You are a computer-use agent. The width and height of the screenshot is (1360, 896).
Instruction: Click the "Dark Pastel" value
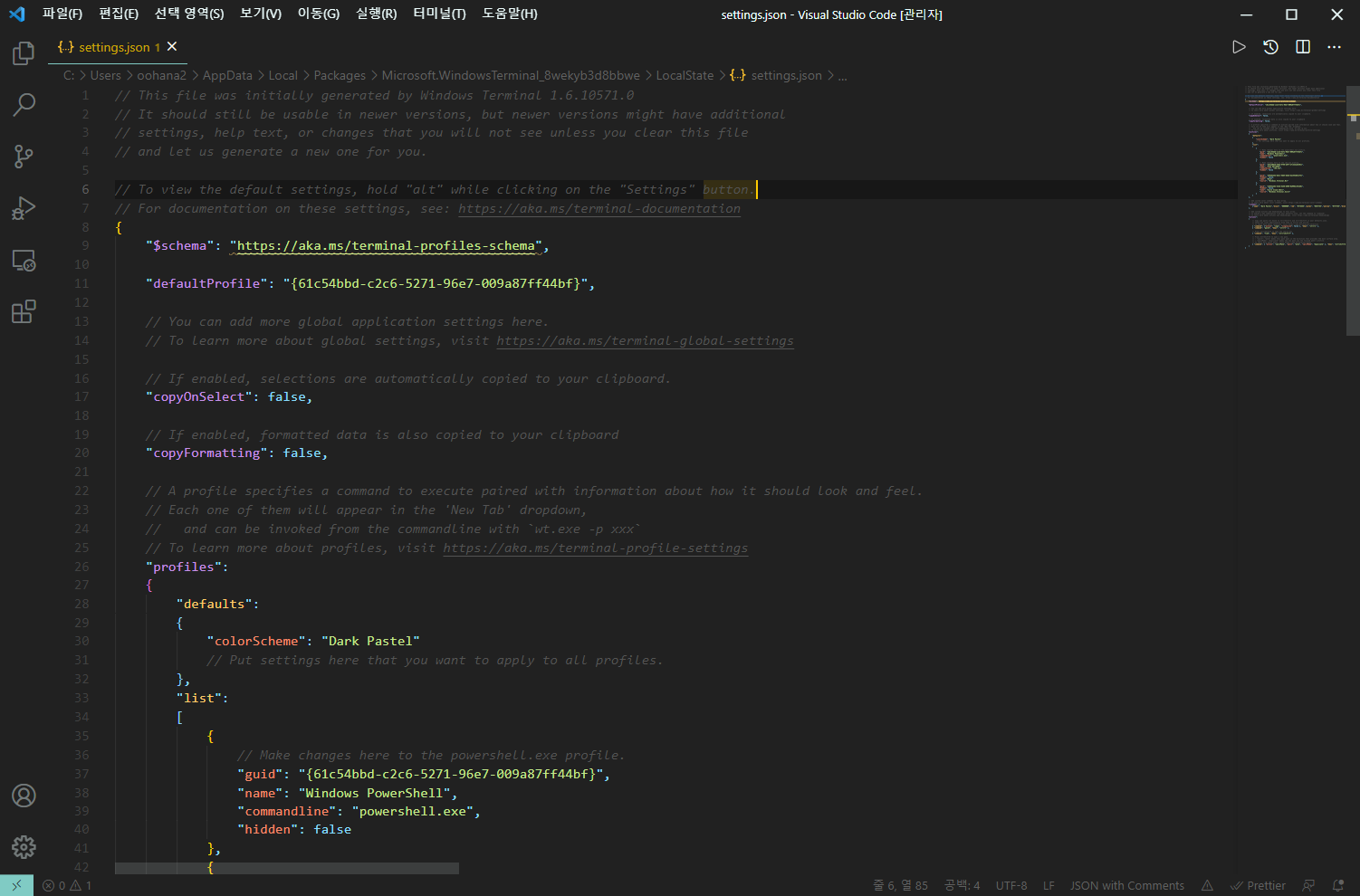tap(370, 641)
